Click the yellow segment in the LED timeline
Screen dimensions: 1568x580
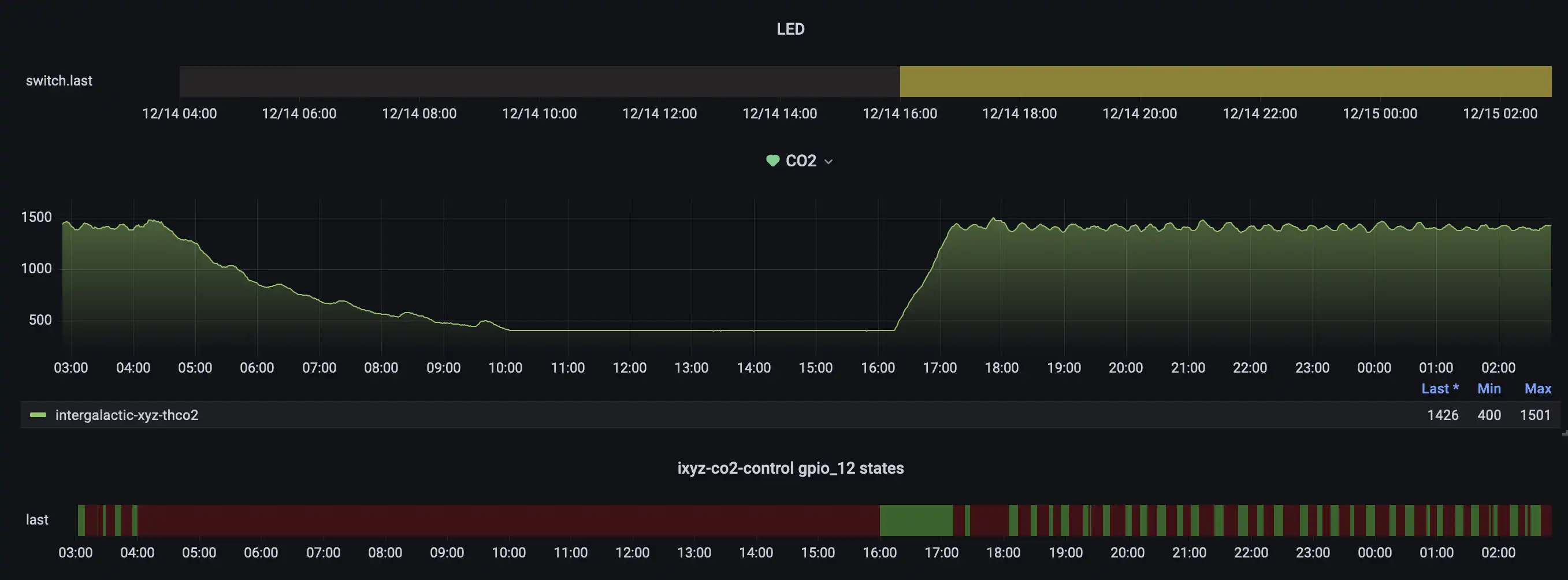(1225, 81)
